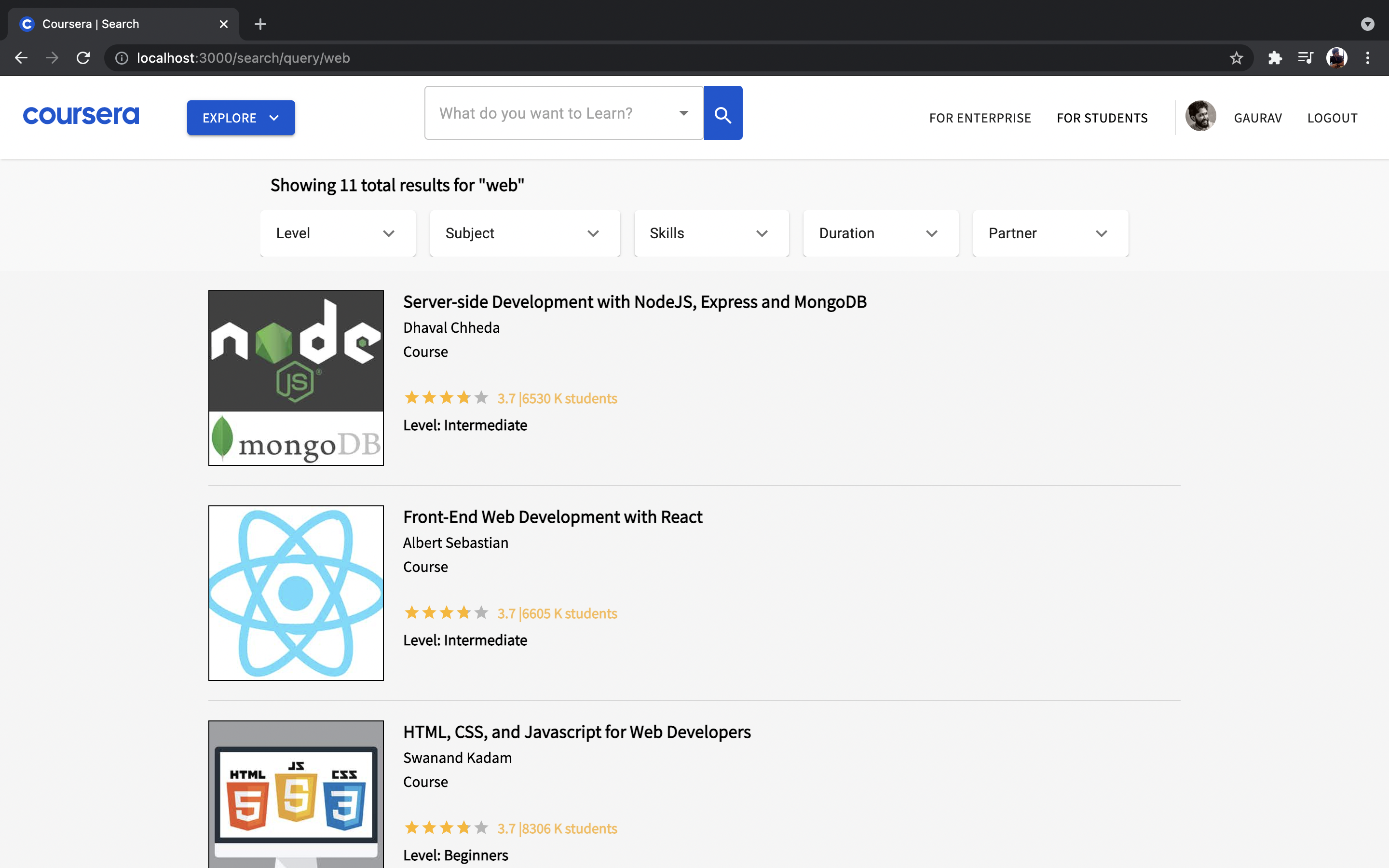Viewport: 1389px width, 868px height.
Task: Open the Explore dropdown button
Action: [x=241, y=118]
